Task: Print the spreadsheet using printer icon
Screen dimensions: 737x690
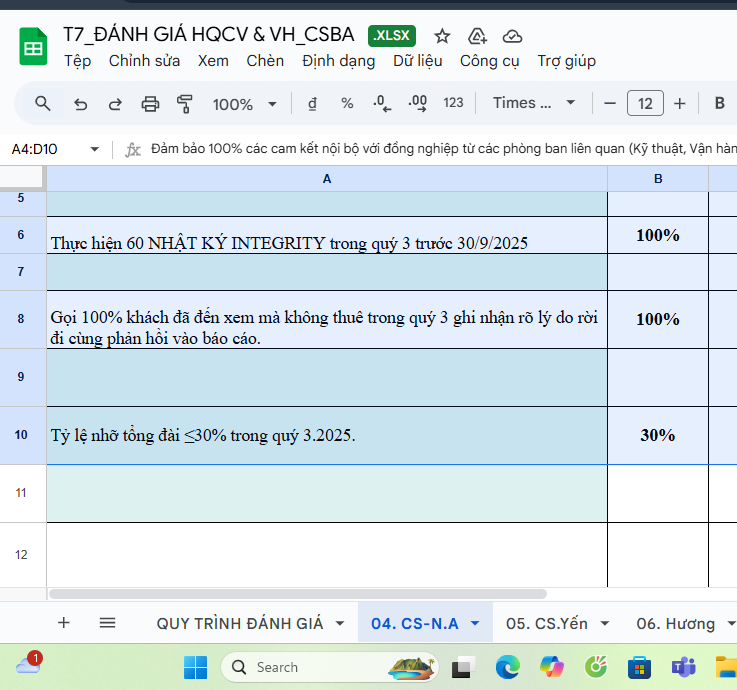Action: click(150, 103)
